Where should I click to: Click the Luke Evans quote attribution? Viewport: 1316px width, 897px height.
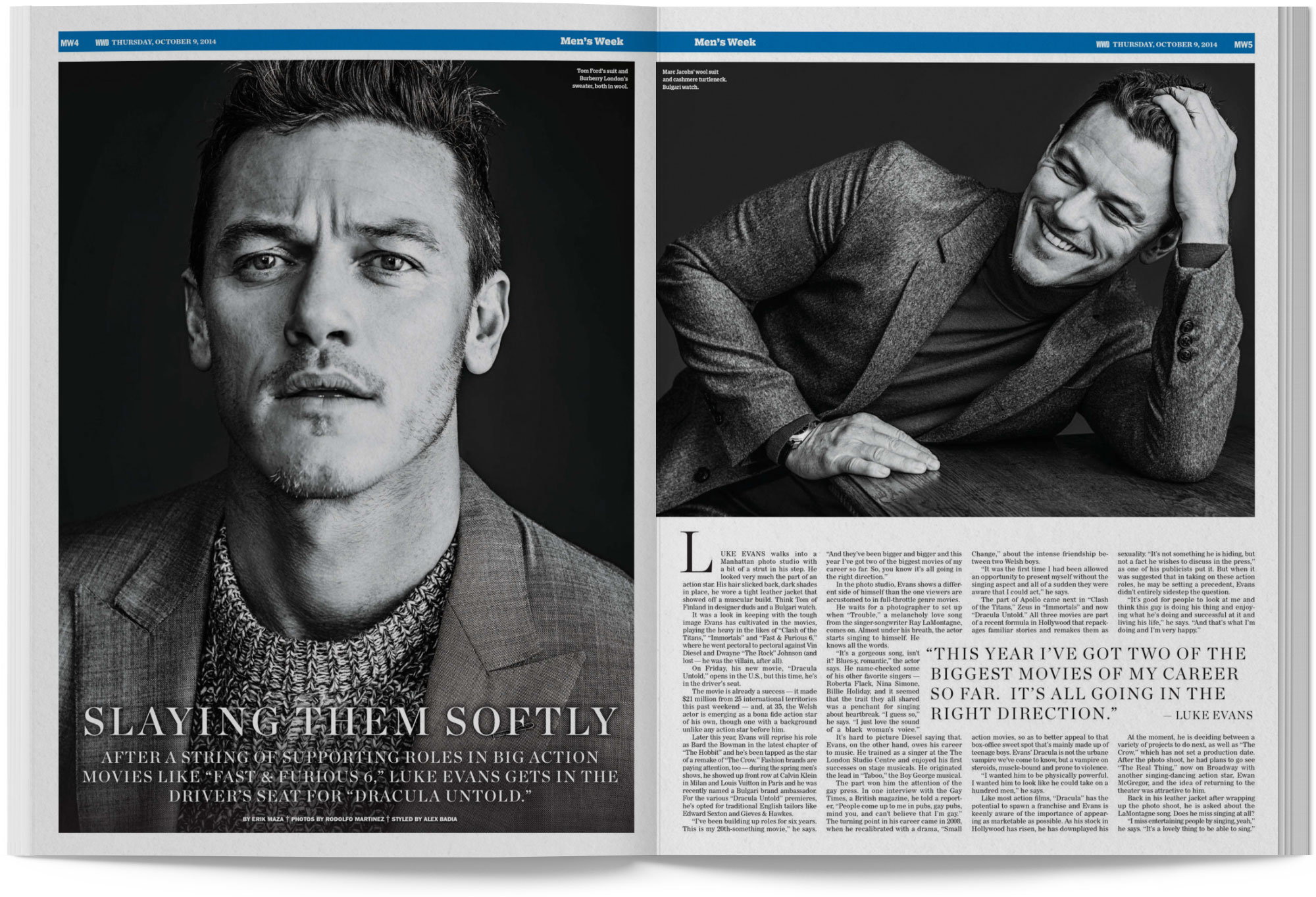pyautogui.click(x=1208, y=715)
